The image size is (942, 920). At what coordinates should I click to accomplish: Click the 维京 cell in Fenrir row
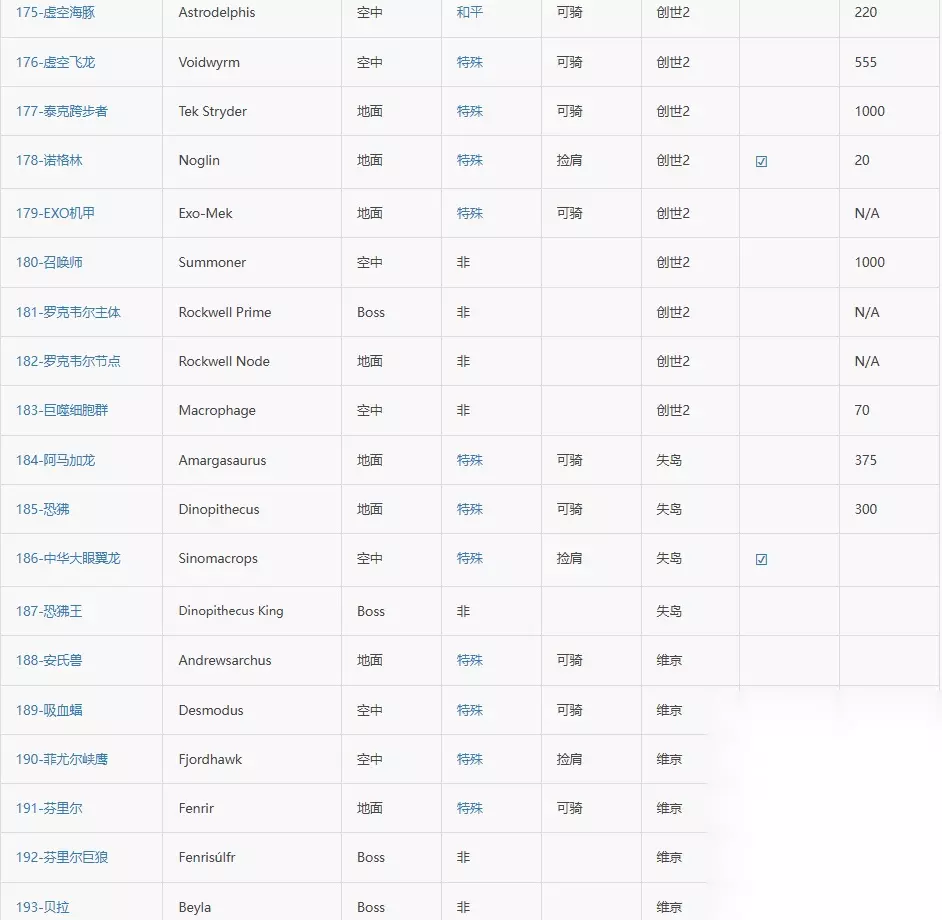pos(669,808)
